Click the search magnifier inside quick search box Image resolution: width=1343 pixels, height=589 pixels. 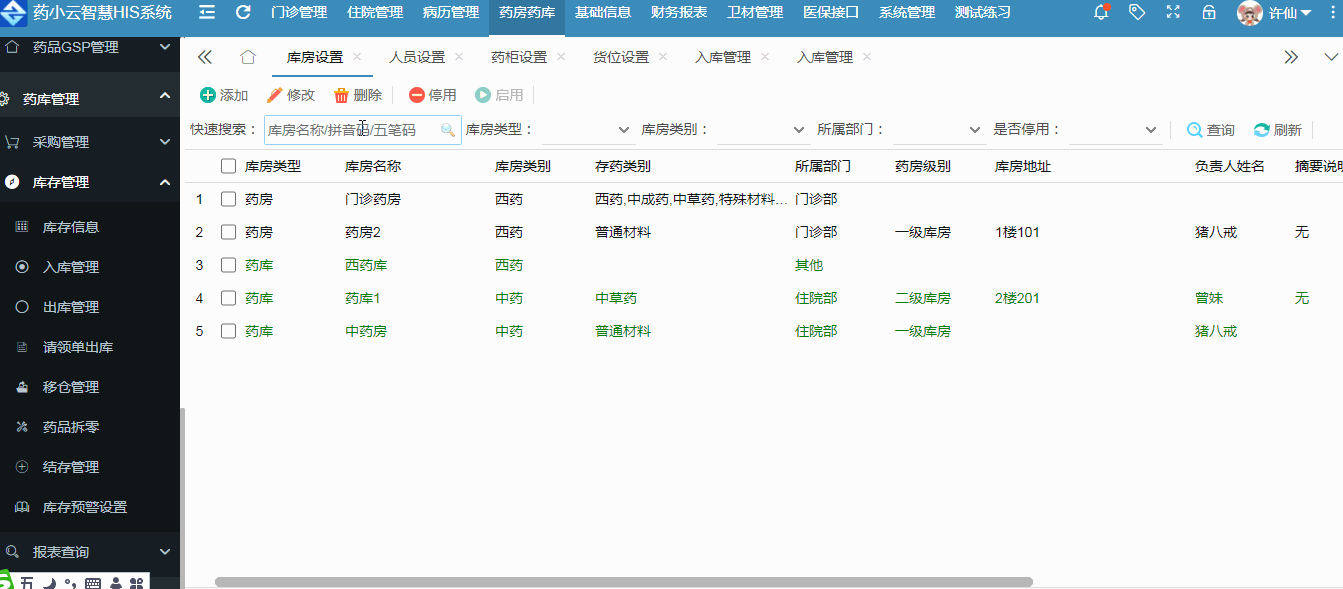[x=448, y=130]
